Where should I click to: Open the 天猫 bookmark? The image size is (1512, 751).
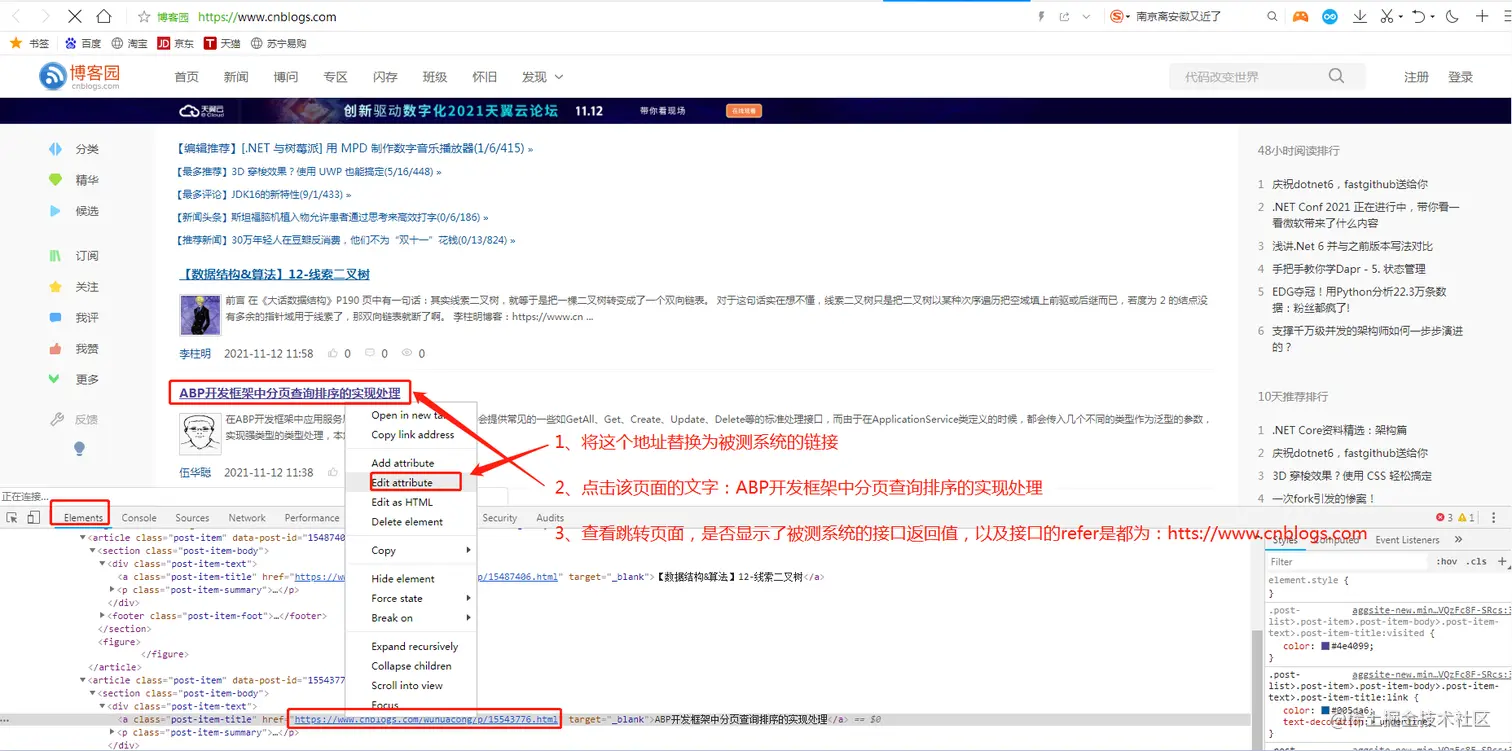click(x=222, y=43)
